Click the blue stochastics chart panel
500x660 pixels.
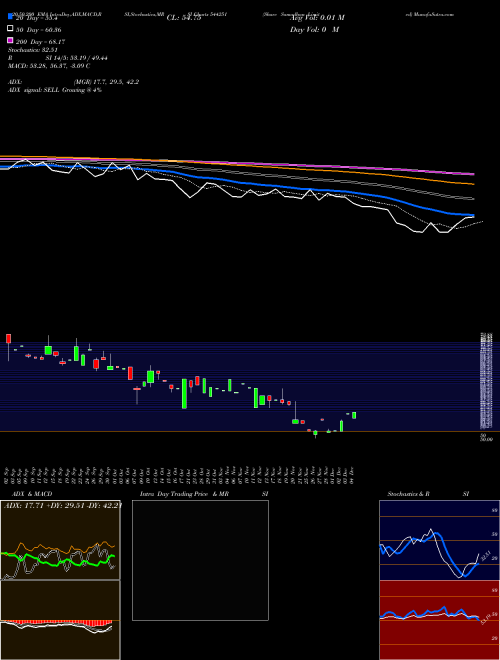click(439, 540)
